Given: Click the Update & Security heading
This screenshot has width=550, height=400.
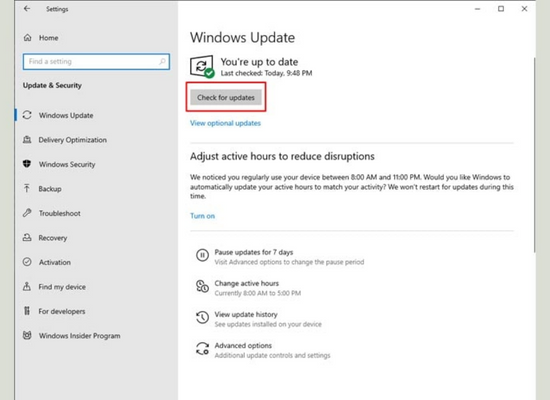Looking at the screenshot, I should (52, 85).
